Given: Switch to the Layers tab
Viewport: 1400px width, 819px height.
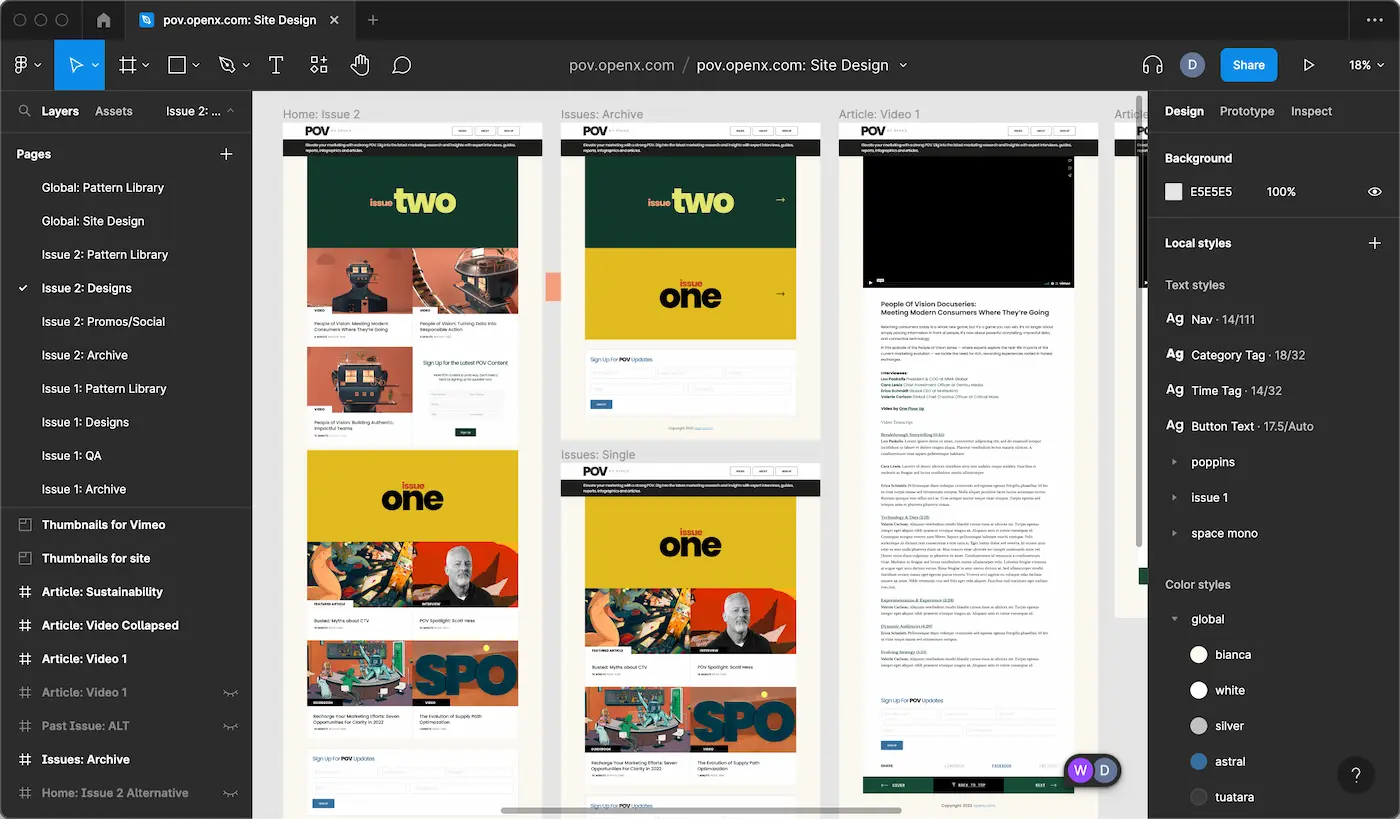Looking at the screenshot, I should [x=60, y=111].
